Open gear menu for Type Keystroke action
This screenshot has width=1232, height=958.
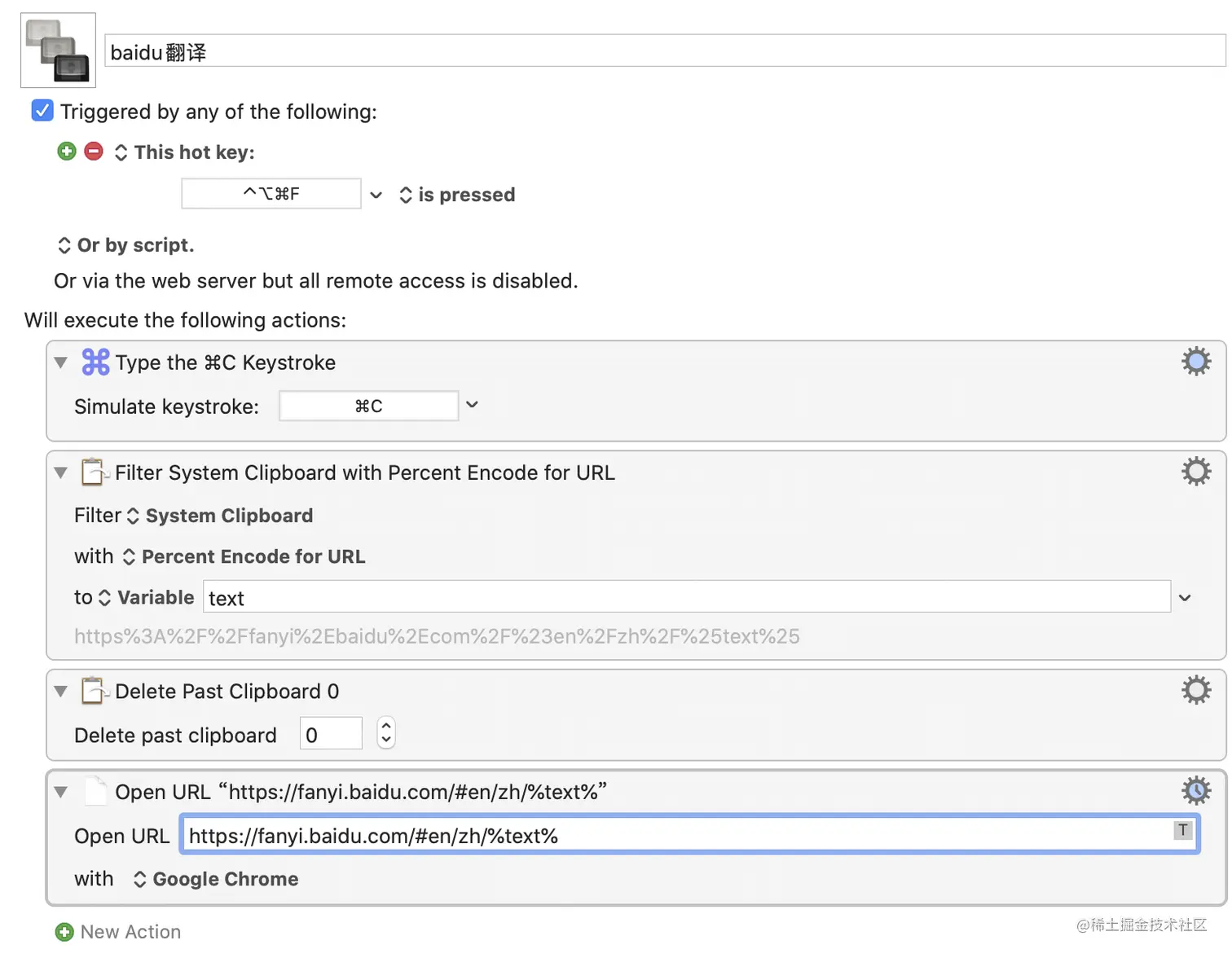(x=1196, y=361)
